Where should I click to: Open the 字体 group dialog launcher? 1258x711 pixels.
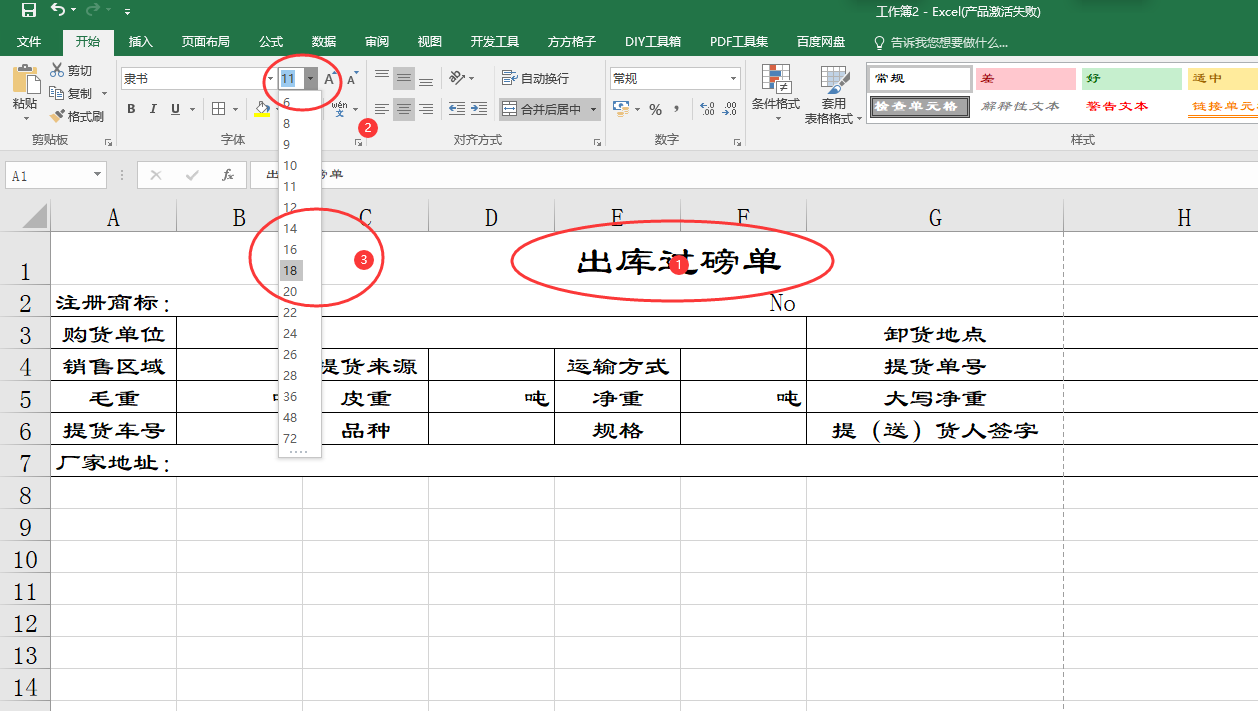click(x=358, y=144)
